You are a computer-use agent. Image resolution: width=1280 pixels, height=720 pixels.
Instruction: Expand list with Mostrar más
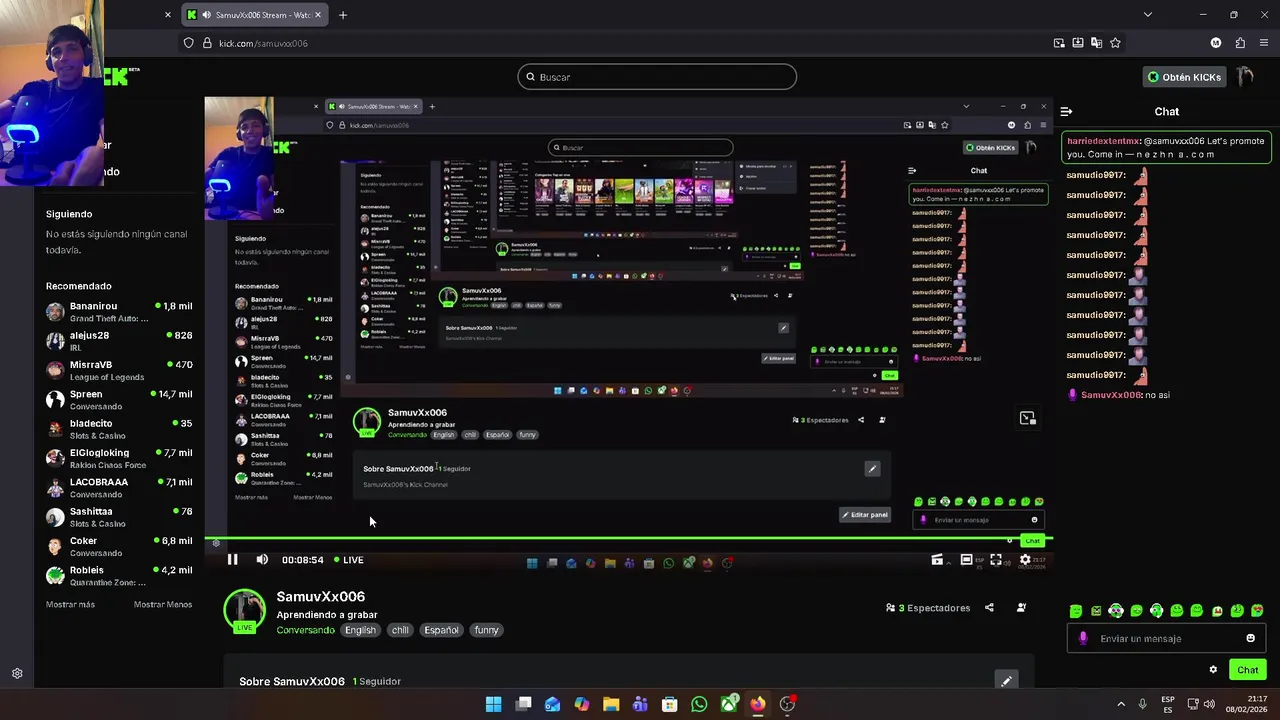(x=70, y=604)
